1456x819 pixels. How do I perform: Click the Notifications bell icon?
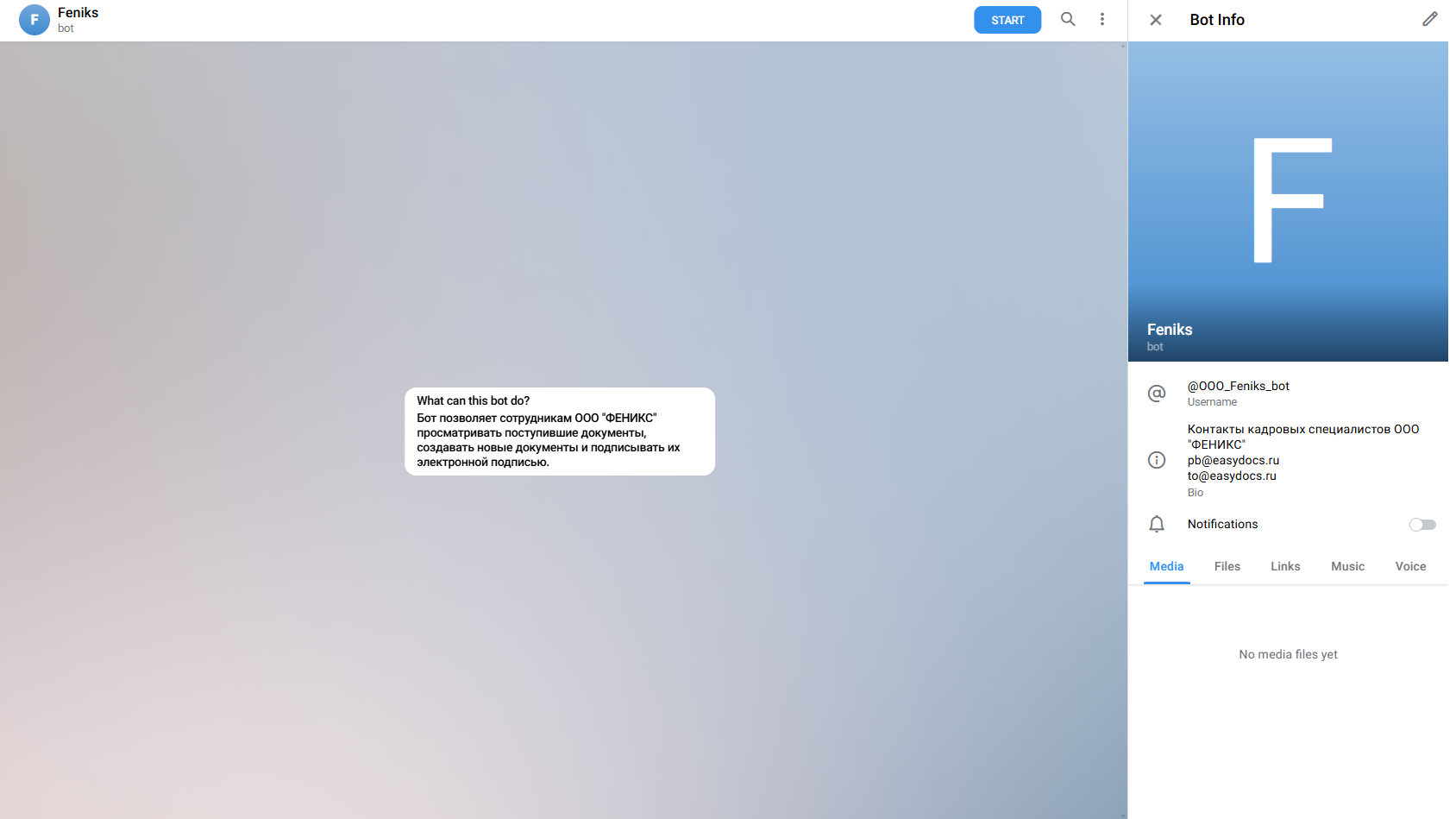pos(1157,524)
